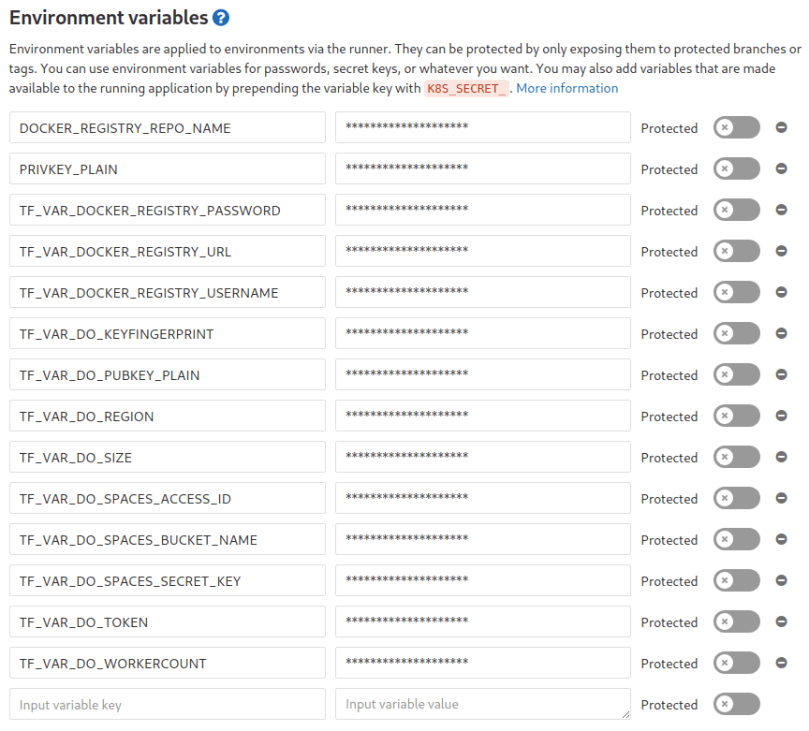Screen dimensions: 809x731
Task: Remove the PRIVKEY_PLAIN variable row
Action: [781, 169]
